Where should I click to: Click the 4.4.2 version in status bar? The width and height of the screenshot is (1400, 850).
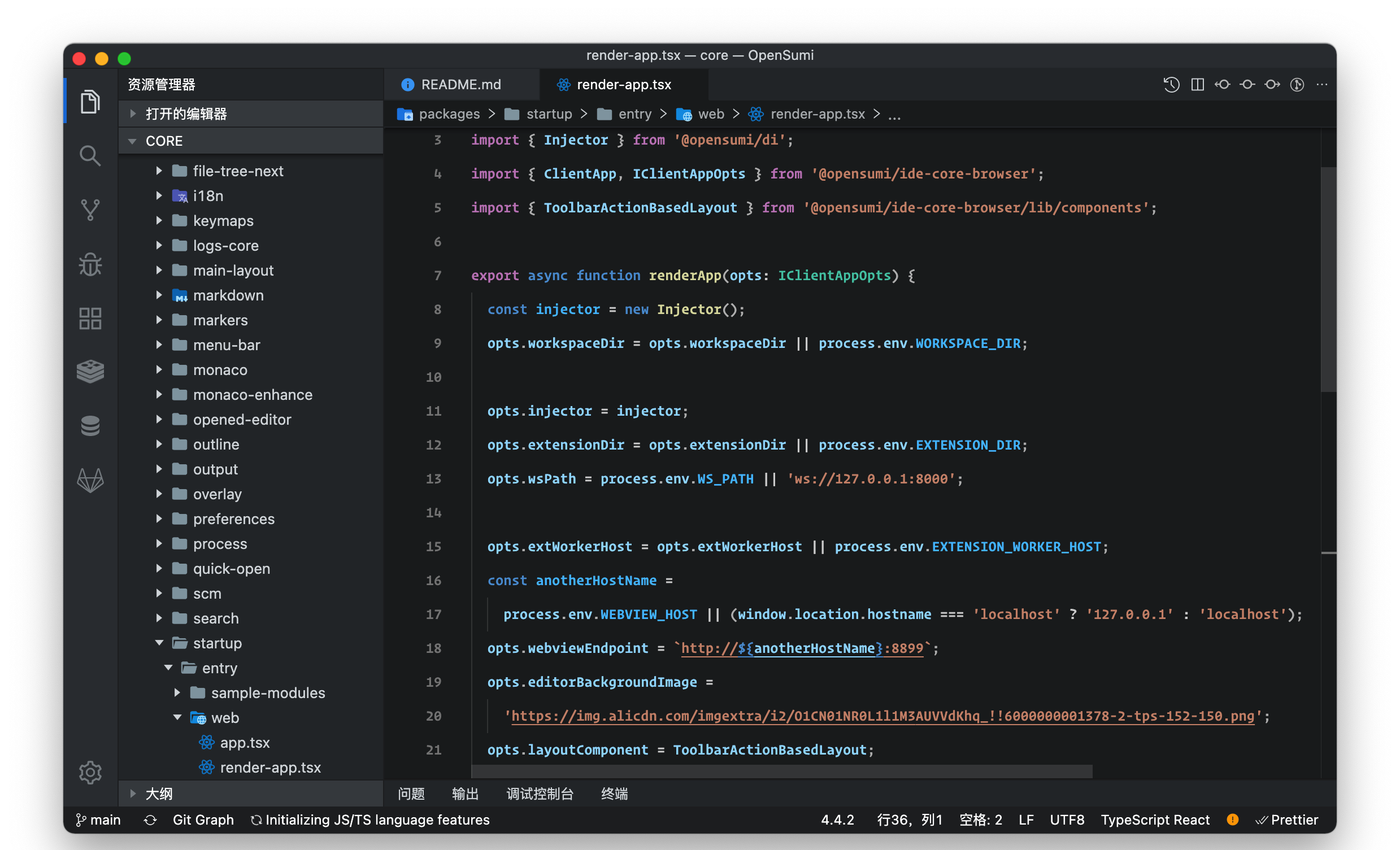tap(837, 820)
